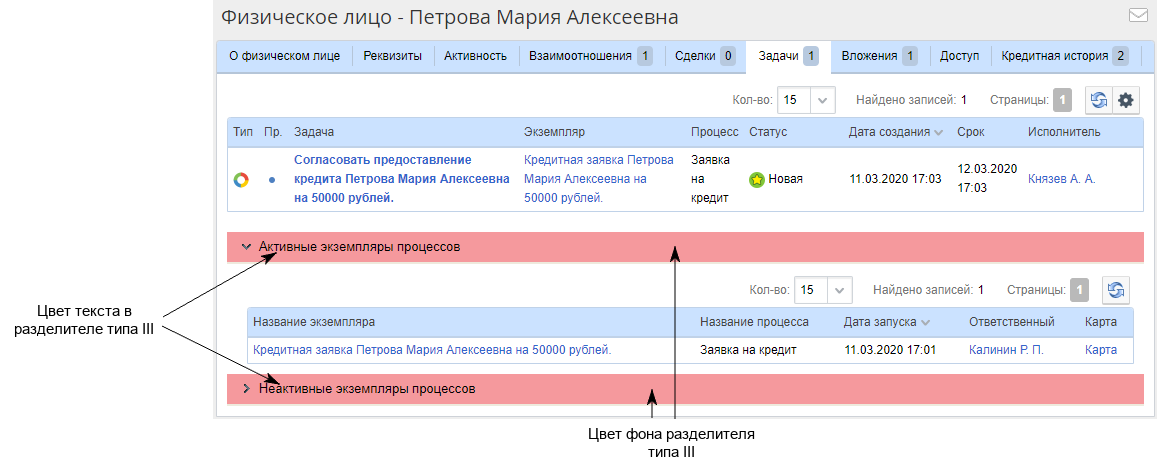The image size is (1157, 468).
Task: Click the Князев А. А. executor link
Action: click(1061, 179)
